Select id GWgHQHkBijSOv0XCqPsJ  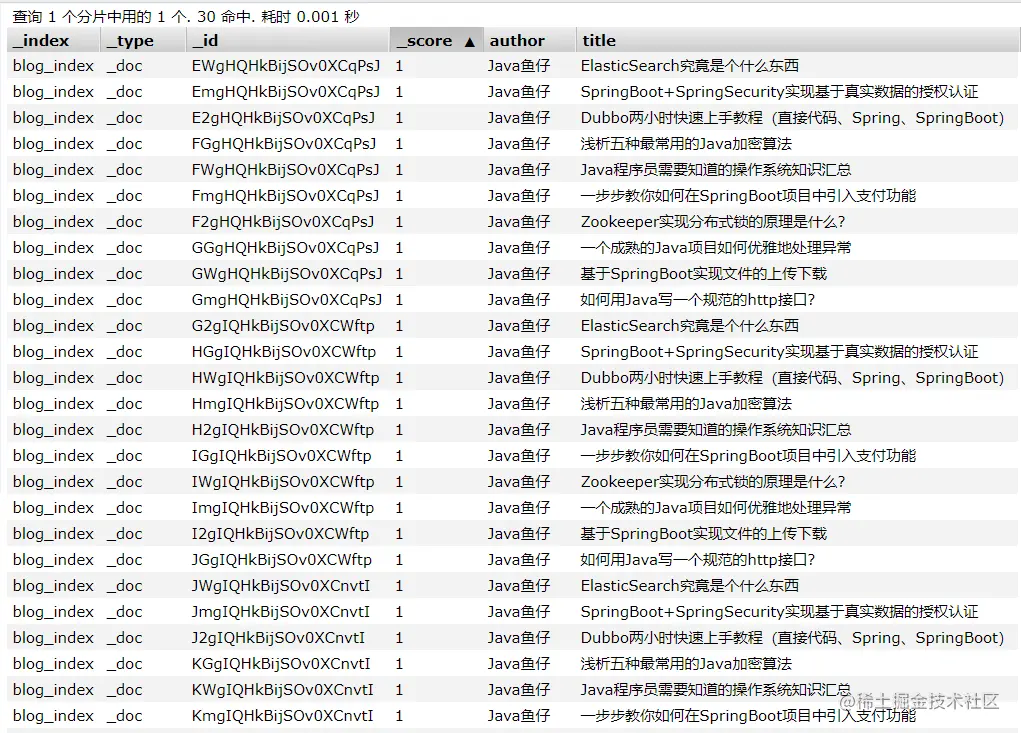[287, 274]
